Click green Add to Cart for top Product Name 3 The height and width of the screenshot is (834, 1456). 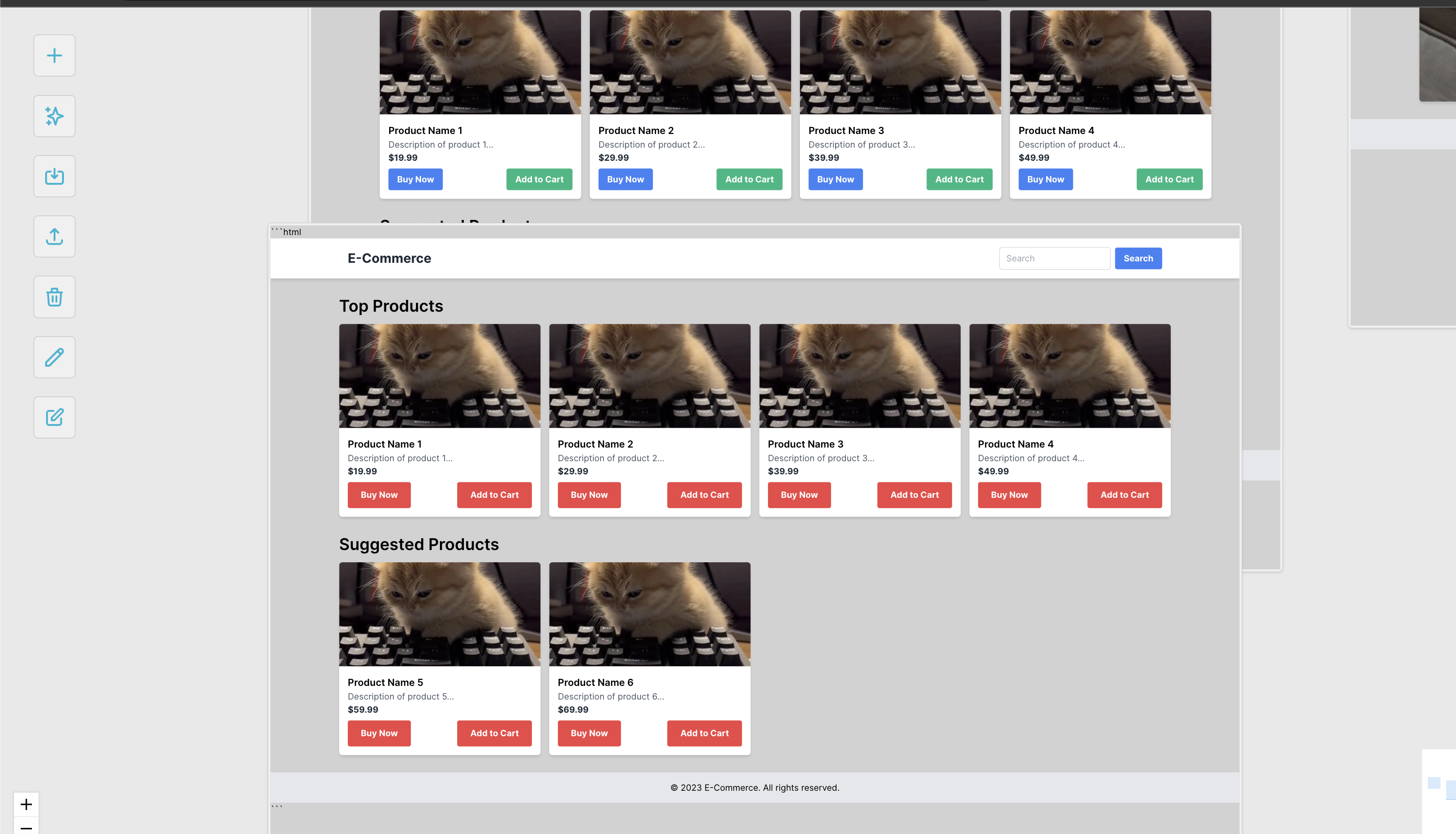[959, 179]
